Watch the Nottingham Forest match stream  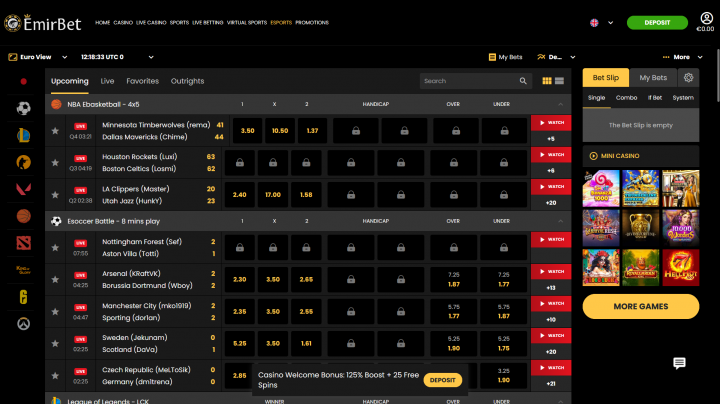(x=551, y=240)
